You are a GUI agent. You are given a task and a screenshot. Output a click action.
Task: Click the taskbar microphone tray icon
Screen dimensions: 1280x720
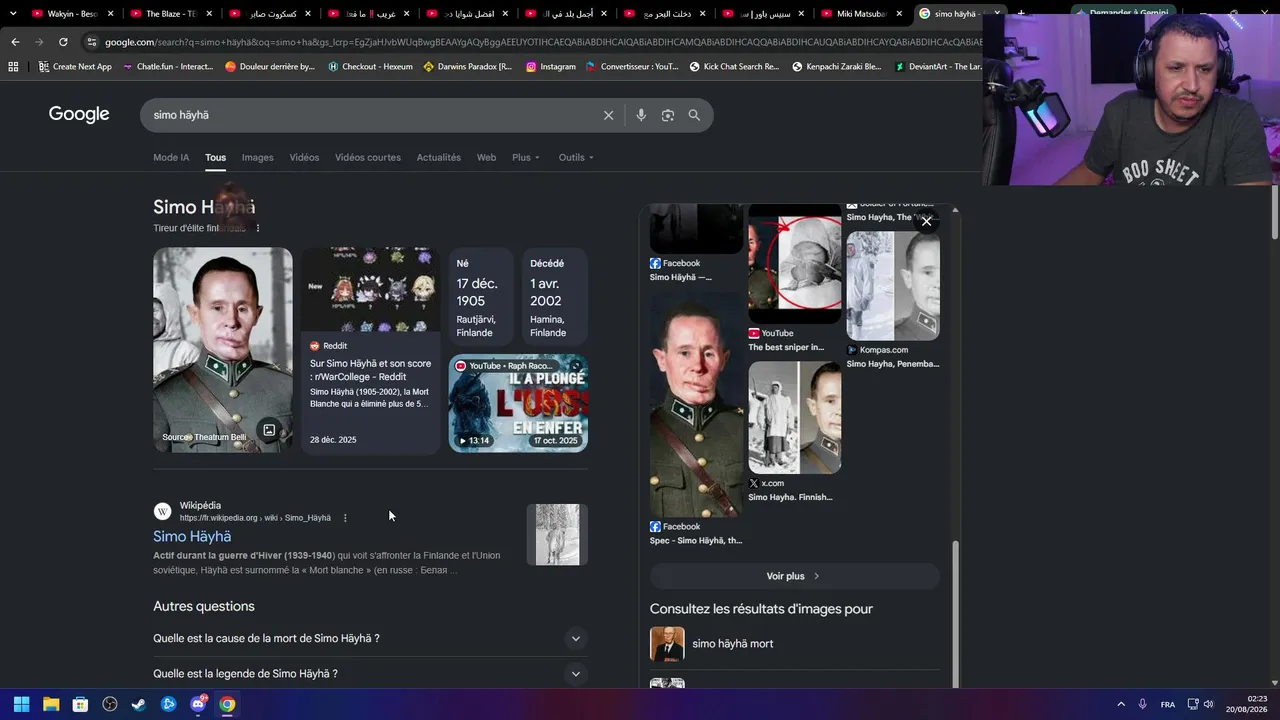click(1142, 704)
